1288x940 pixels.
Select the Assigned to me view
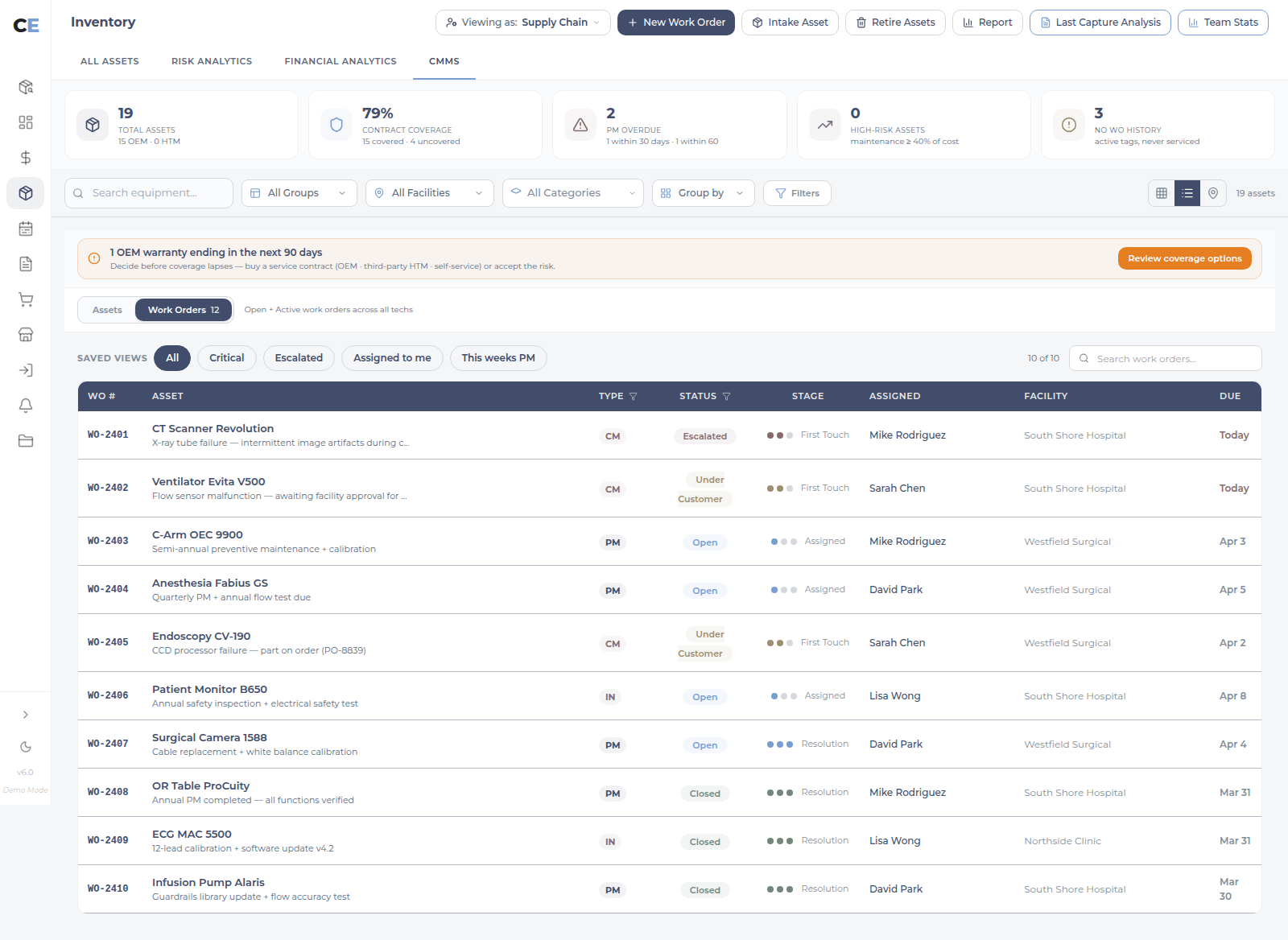pos(392,358)
